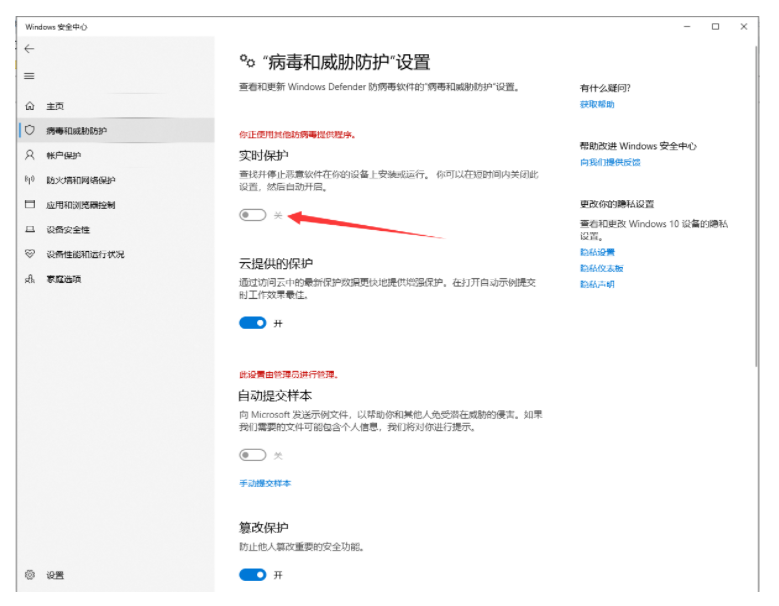Turn off the 篡改保护 switch
779x606 pixels.
click(x=252, y=575)
